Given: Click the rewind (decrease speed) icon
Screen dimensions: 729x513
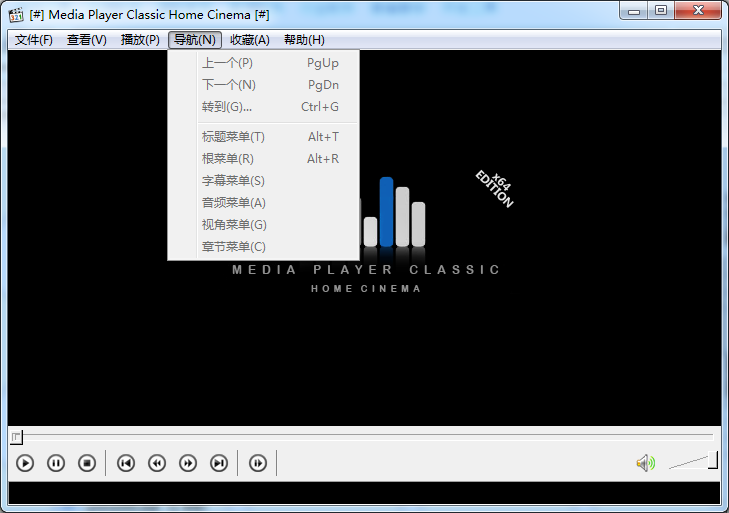Looking at the screenshot, I should click(157, 463).
